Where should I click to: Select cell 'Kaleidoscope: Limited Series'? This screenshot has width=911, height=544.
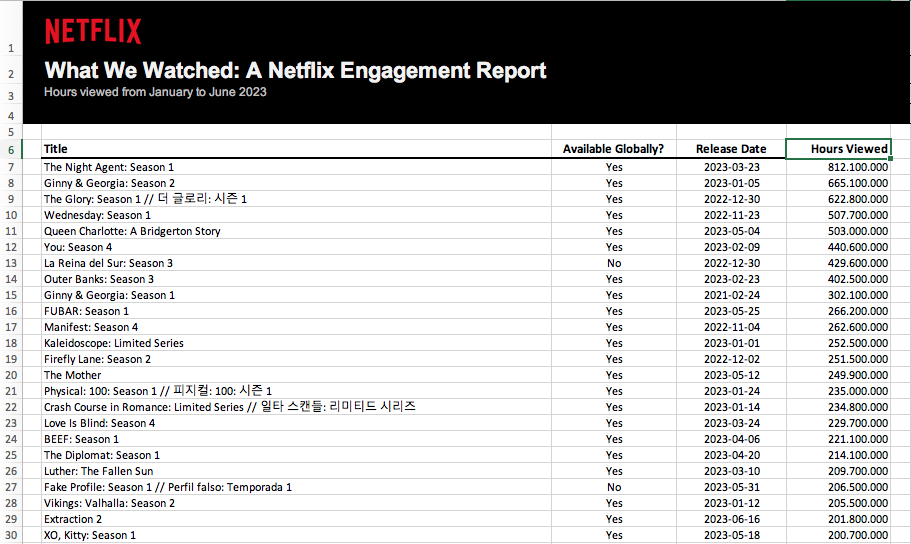click(296, 343)
